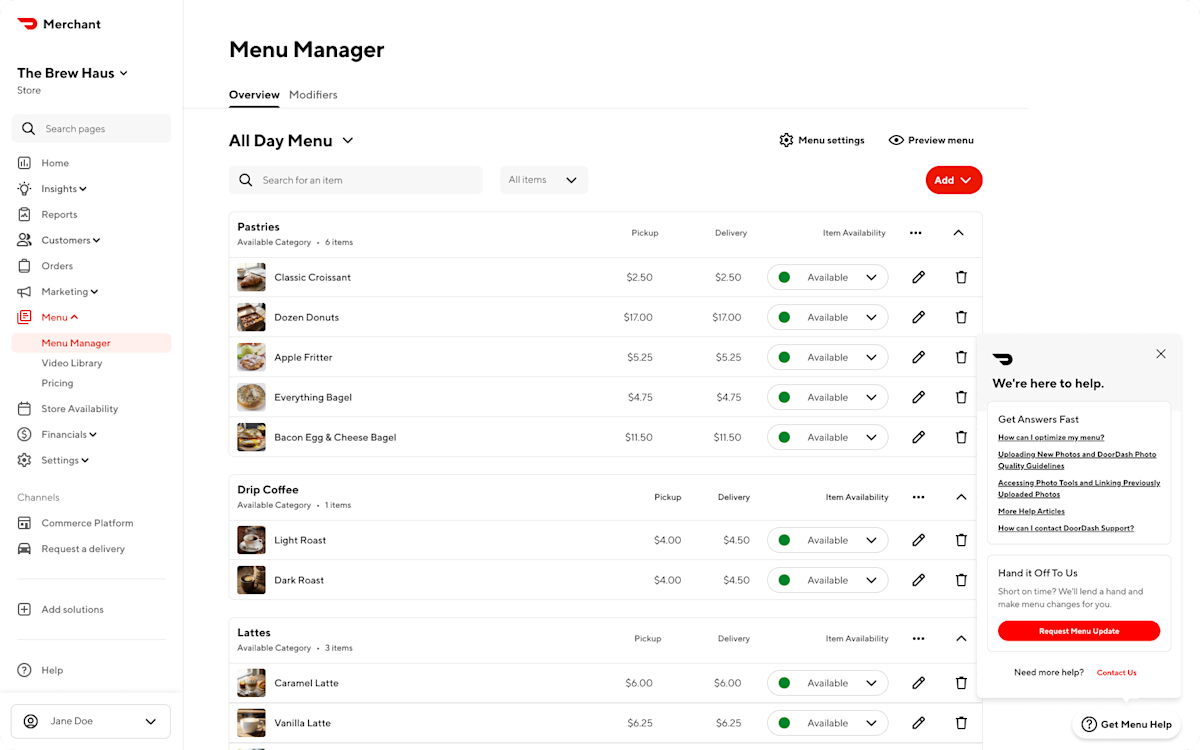Delete the Dozen Donuts item
This screenshot has width=1200, height=750.
point(961,317)
